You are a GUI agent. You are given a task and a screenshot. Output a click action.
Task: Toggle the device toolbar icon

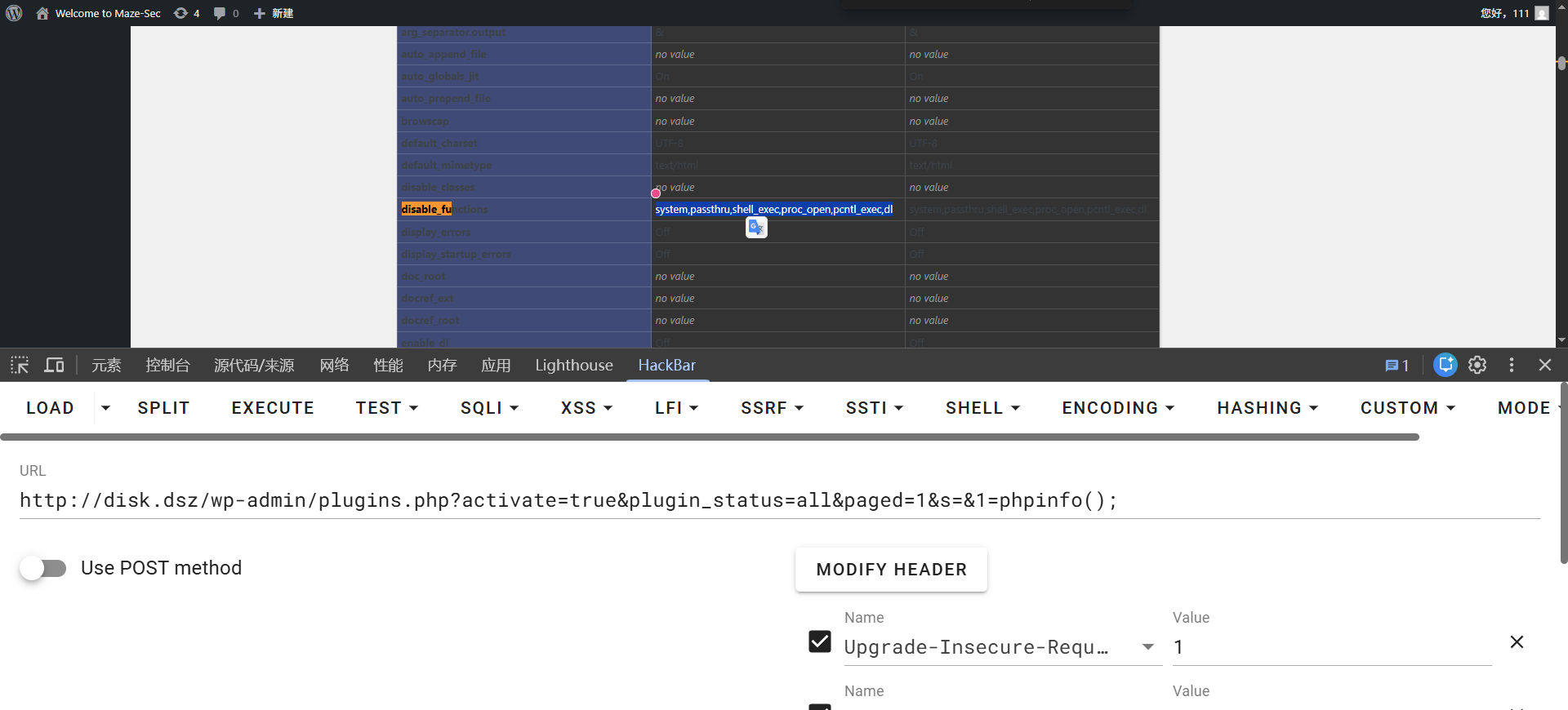pos(54,365)
